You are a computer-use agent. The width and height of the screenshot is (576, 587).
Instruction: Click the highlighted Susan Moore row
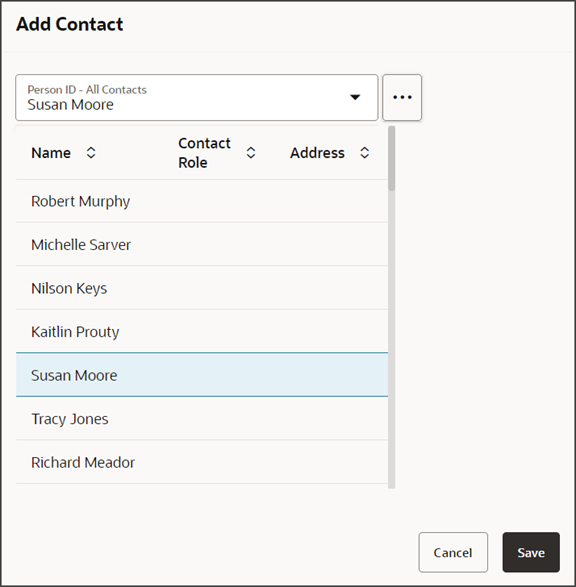[202, 375]
